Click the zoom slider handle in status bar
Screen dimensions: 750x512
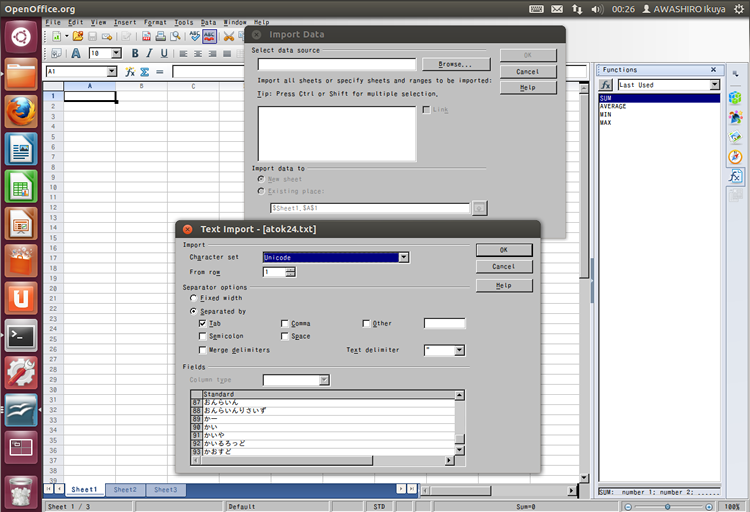click(667, 507)
